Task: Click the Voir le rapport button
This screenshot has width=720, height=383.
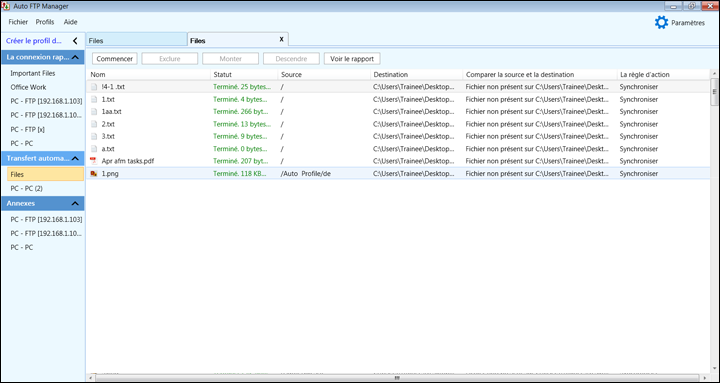Action: 352,59
